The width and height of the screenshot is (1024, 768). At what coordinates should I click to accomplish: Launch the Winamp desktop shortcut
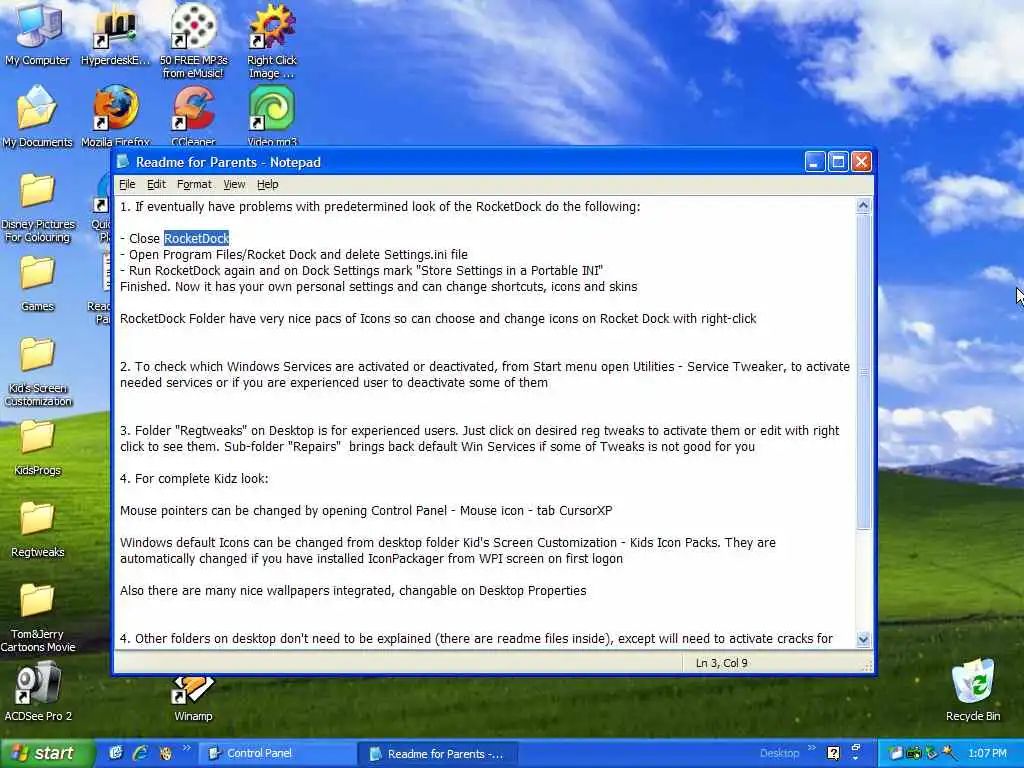point(193,699)
